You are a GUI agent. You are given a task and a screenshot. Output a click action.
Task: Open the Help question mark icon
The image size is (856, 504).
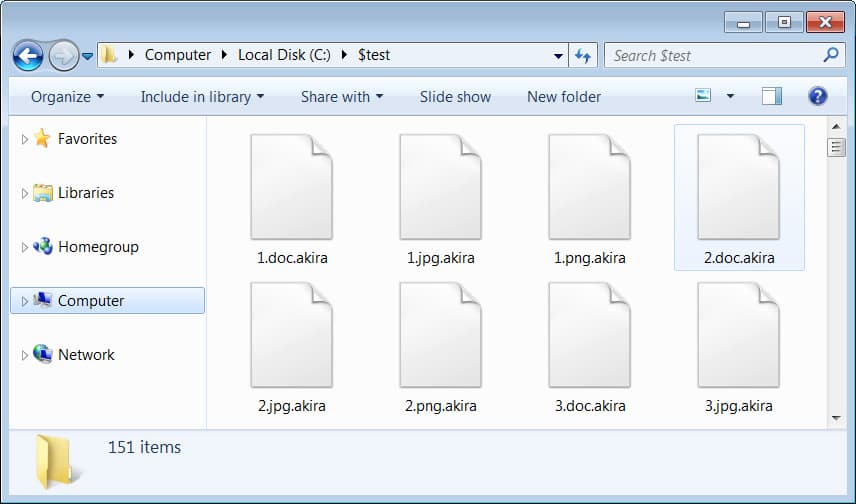pyautogui.click(x=817, y=97)
